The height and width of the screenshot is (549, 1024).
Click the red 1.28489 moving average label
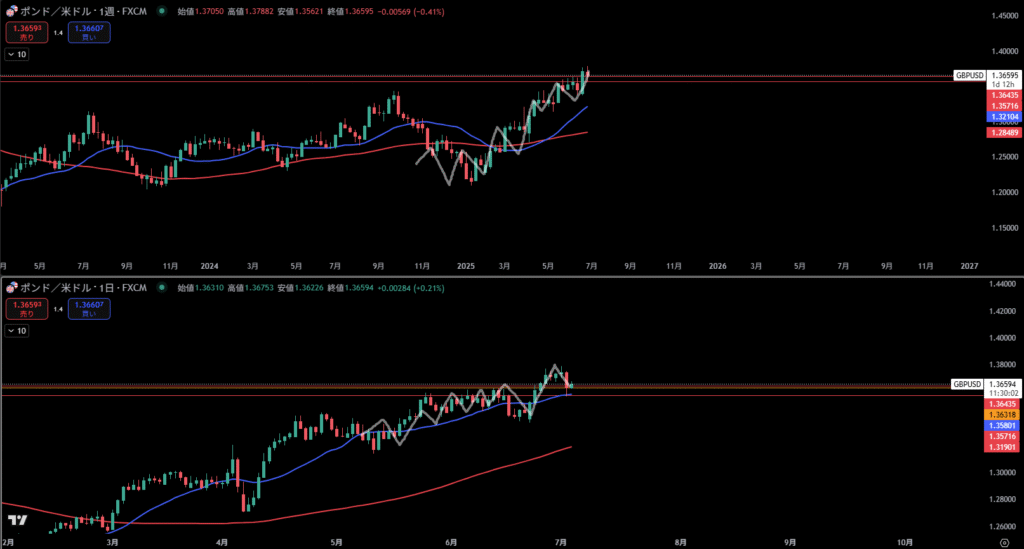click(x=1004, y=133)
